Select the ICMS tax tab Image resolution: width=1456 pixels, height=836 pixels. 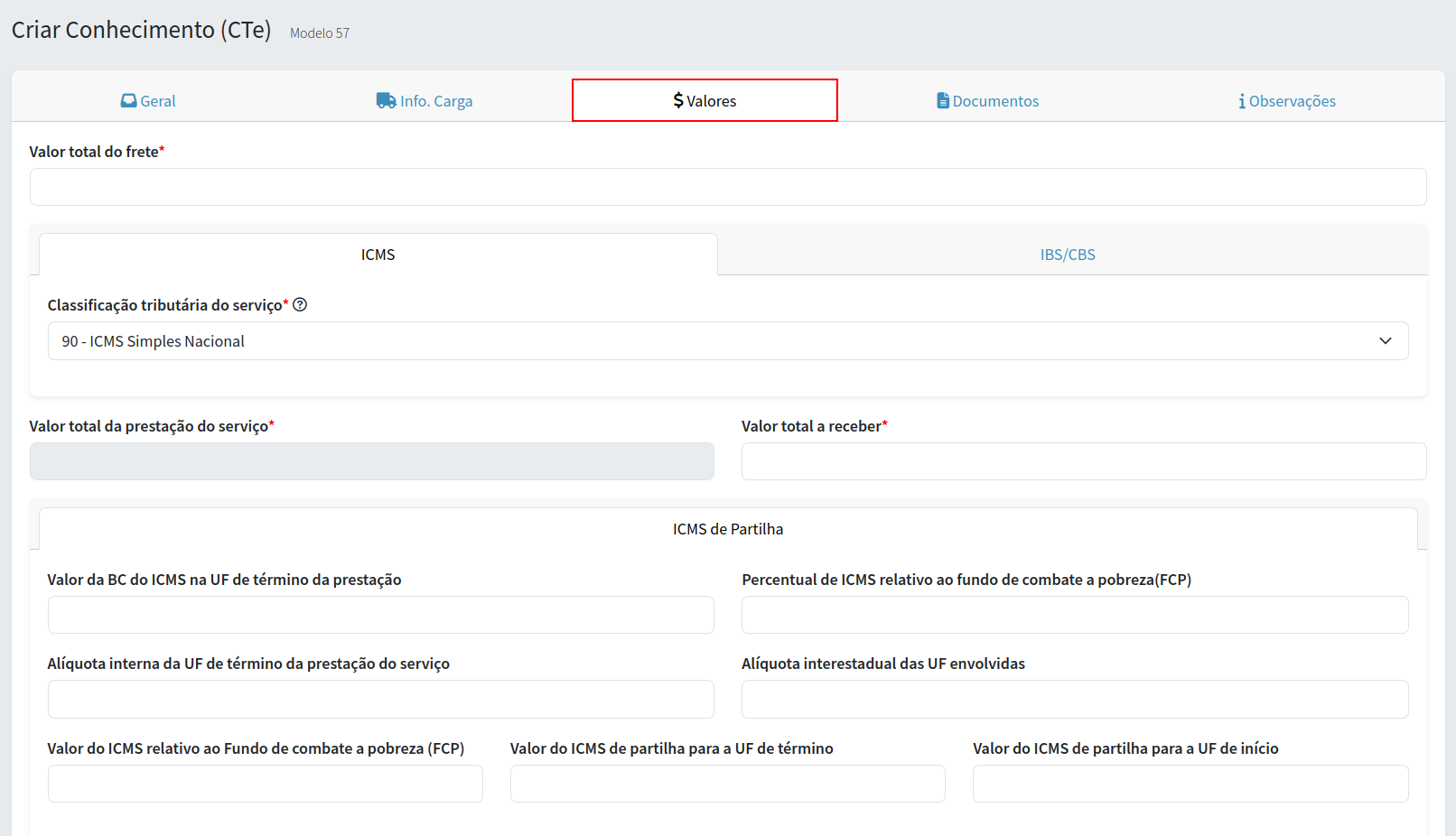coord(378,255)
